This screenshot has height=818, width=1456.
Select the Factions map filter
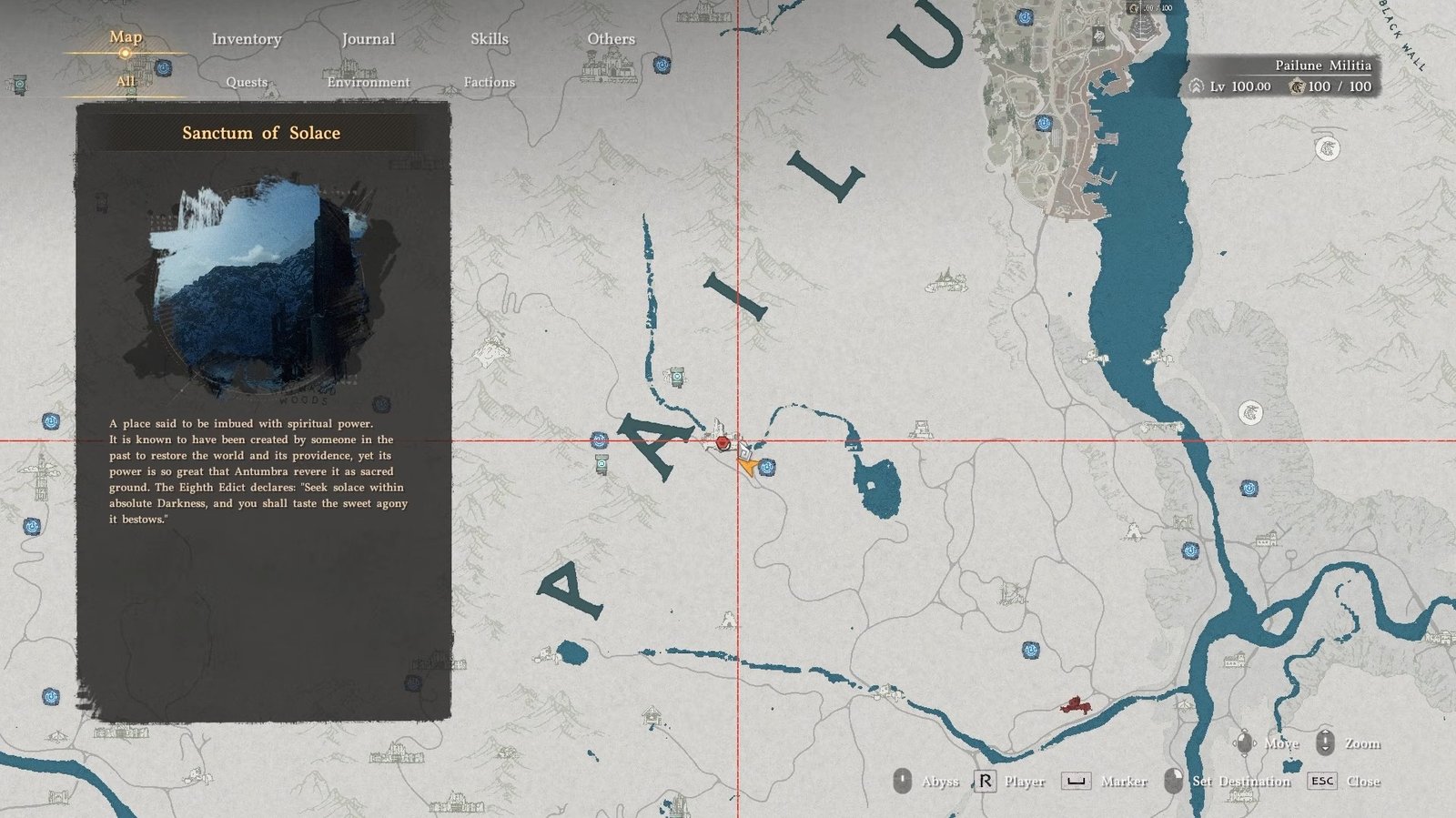point(489,82)
